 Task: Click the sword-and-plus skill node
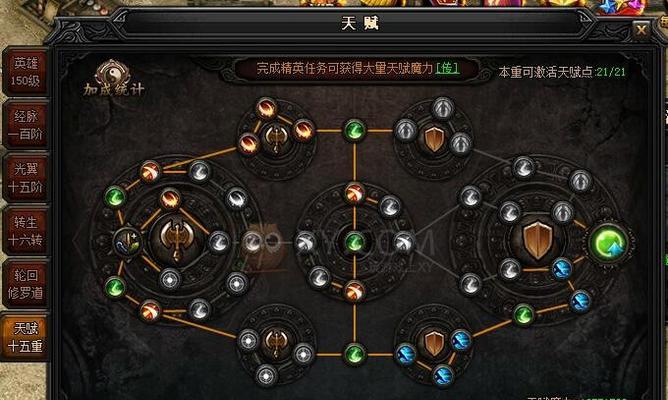point(127,242)
